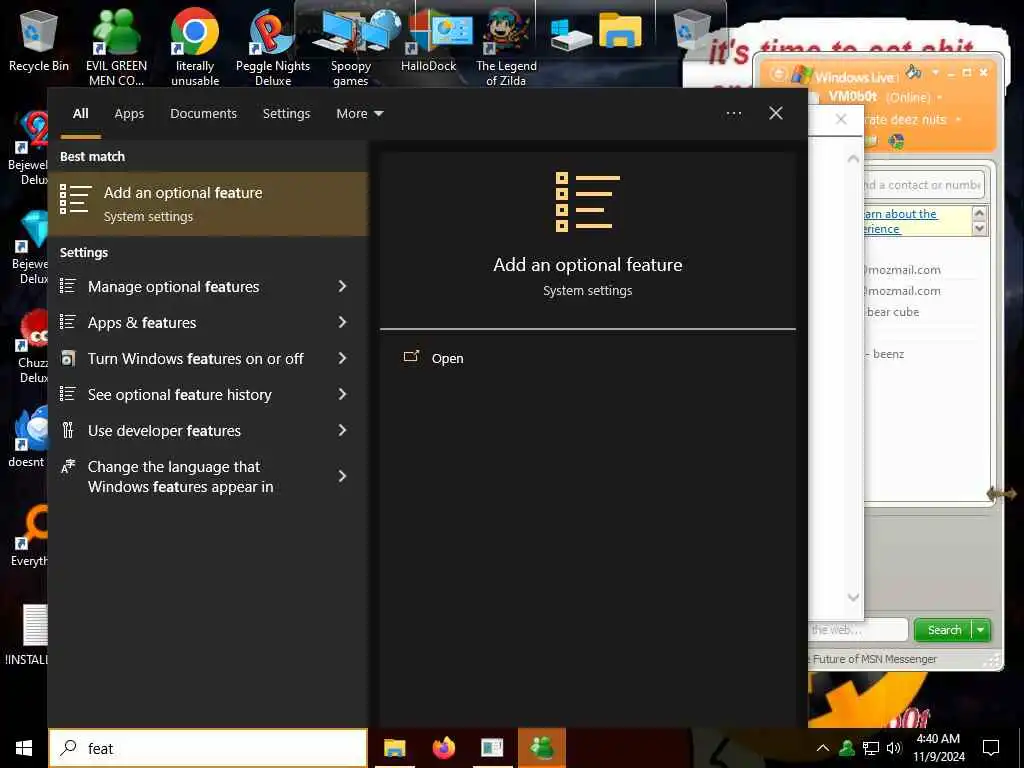The width and height of the screenshot is (1024, 768).
Task: Click the Windows Start button
Action: (x=24, y=748)
